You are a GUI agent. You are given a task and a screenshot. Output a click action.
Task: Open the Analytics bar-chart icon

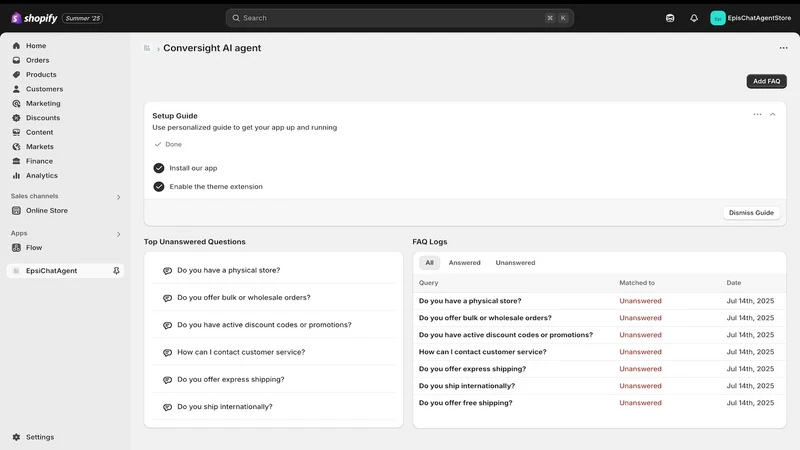pyautogui.click(x=16, y=176)
